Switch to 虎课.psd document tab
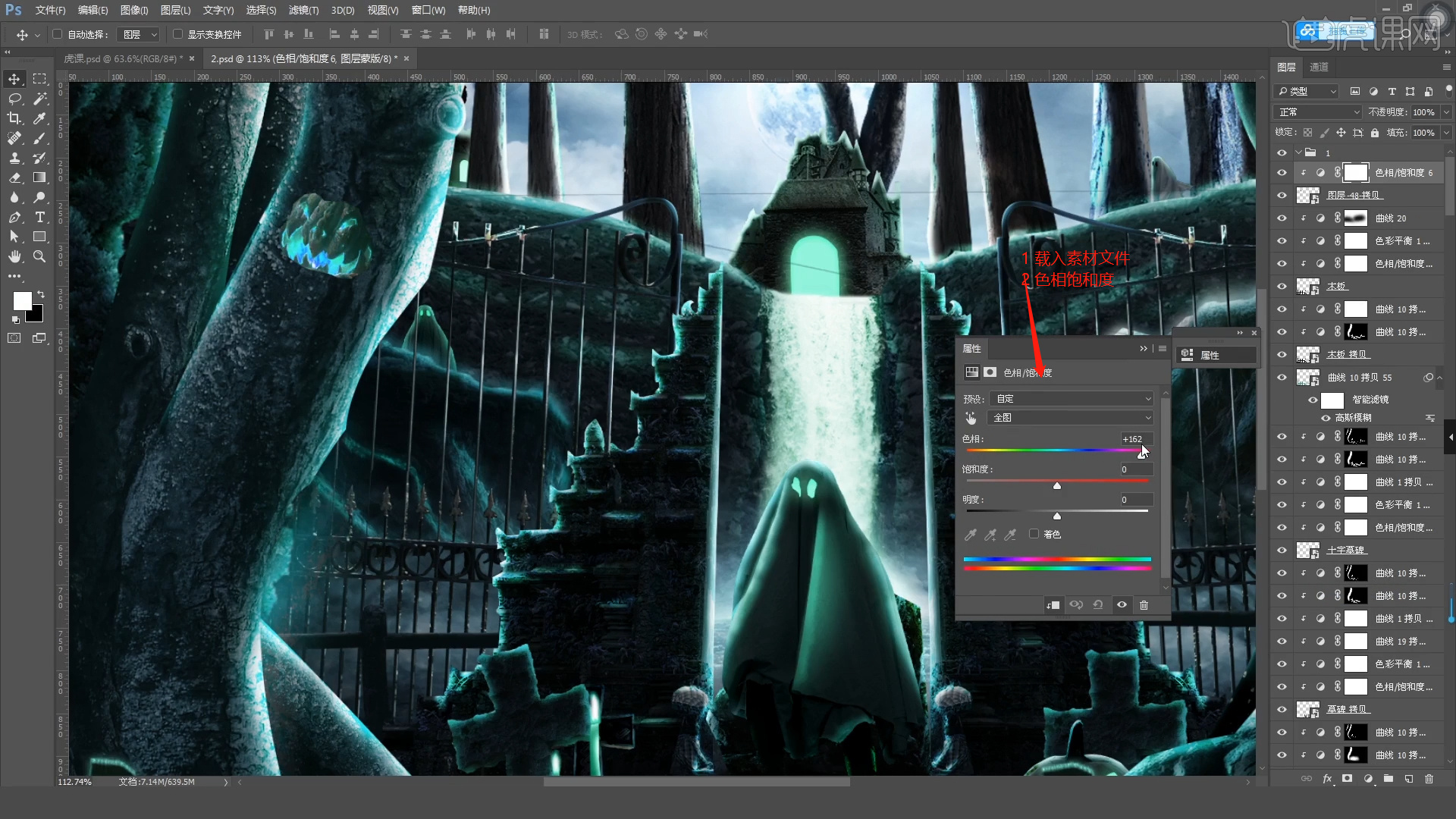Screen dimensions: 1456x819 tap(121, 58)
